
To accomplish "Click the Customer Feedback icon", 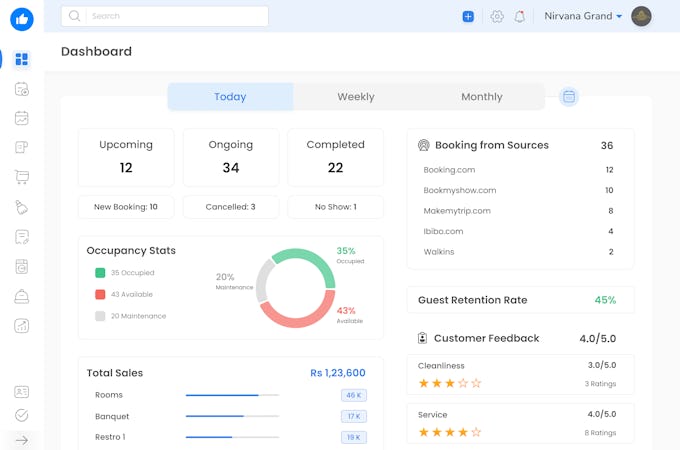I will pyautogui.click(x=422, y=338).
